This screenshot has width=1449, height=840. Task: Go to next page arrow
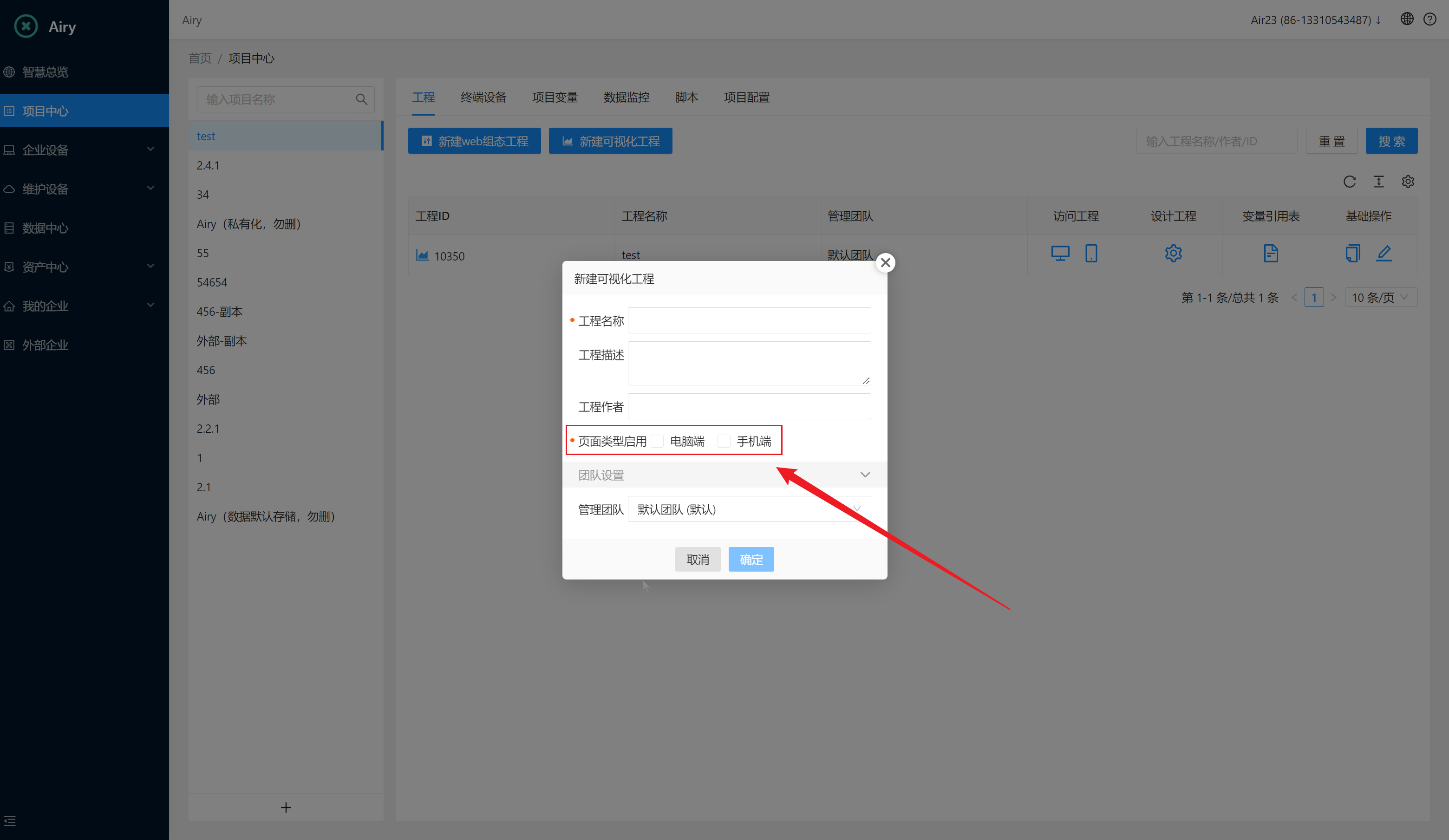click(1333, 297)
